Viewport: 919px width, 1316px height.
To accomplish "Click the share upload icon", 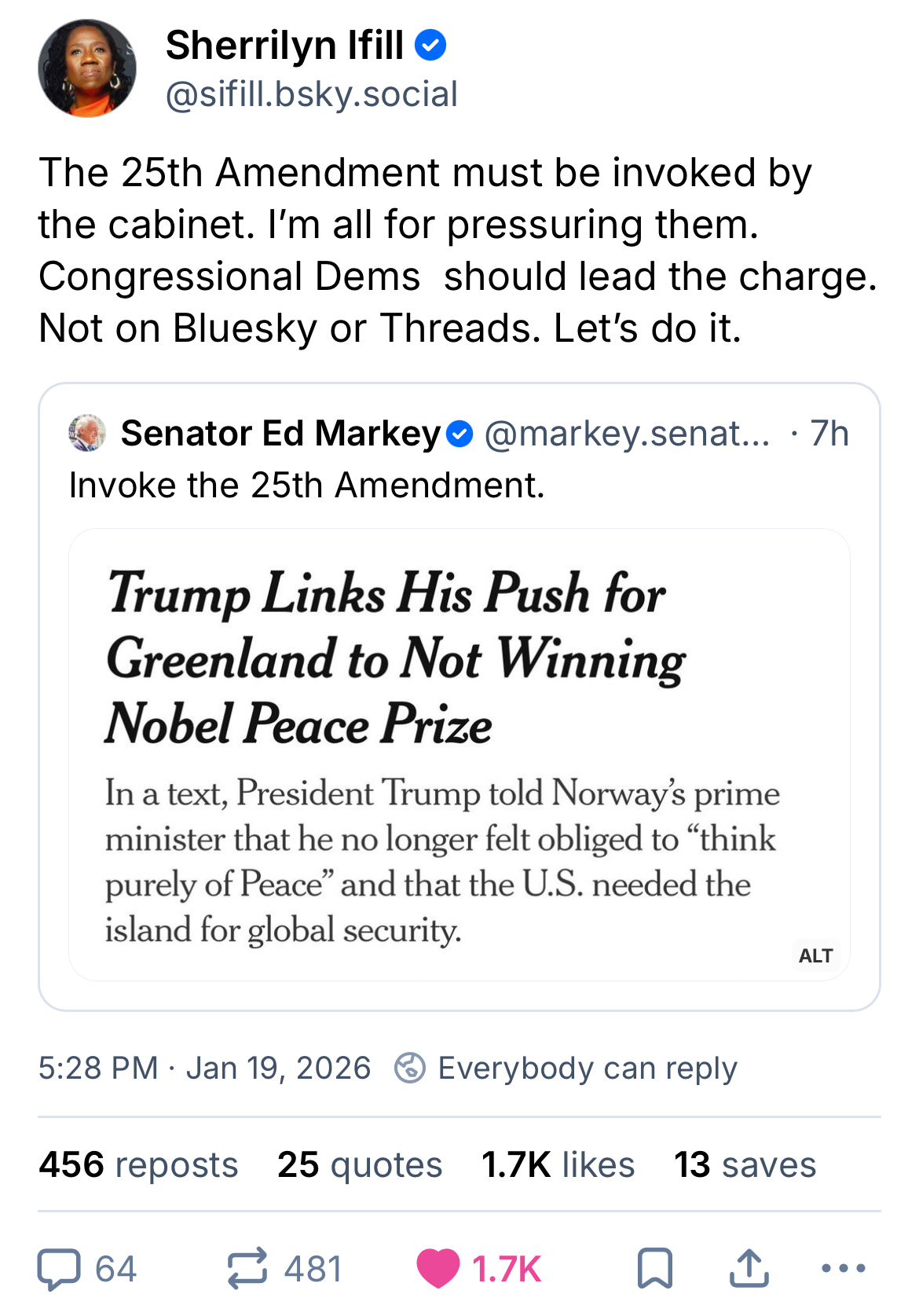I will pos(749,1268).
